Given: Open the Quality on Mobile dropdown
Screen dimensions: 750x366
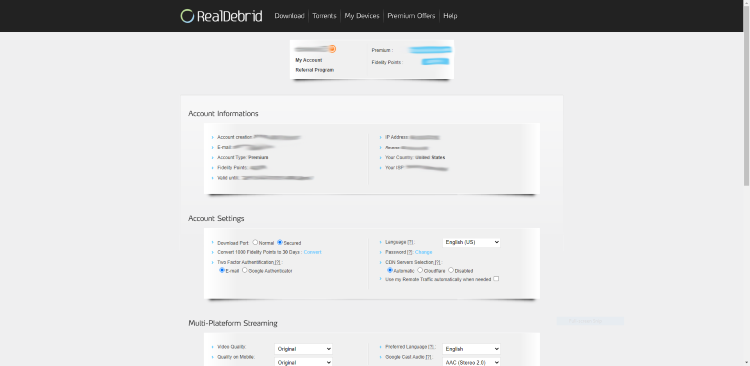Looking at the screenshot, I should click(x=303, y=362).
